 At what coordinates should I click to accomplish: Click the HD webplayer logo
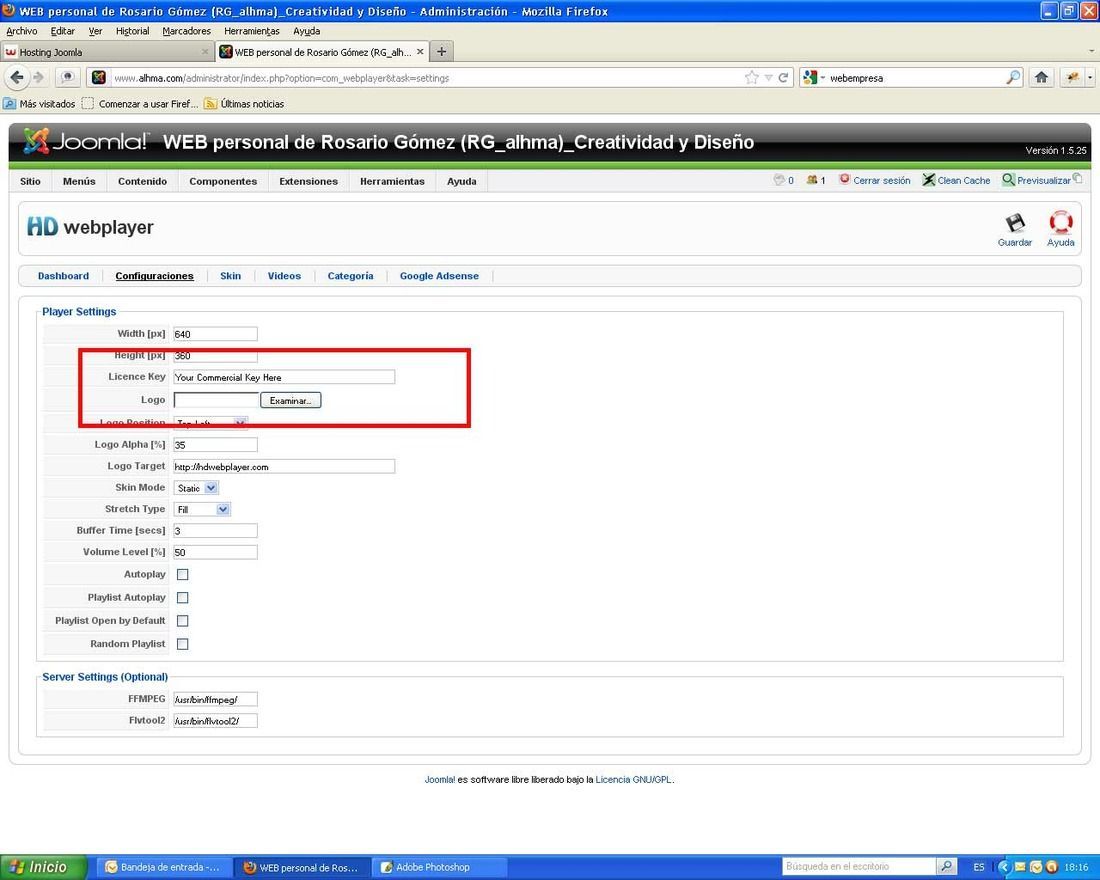90,227
